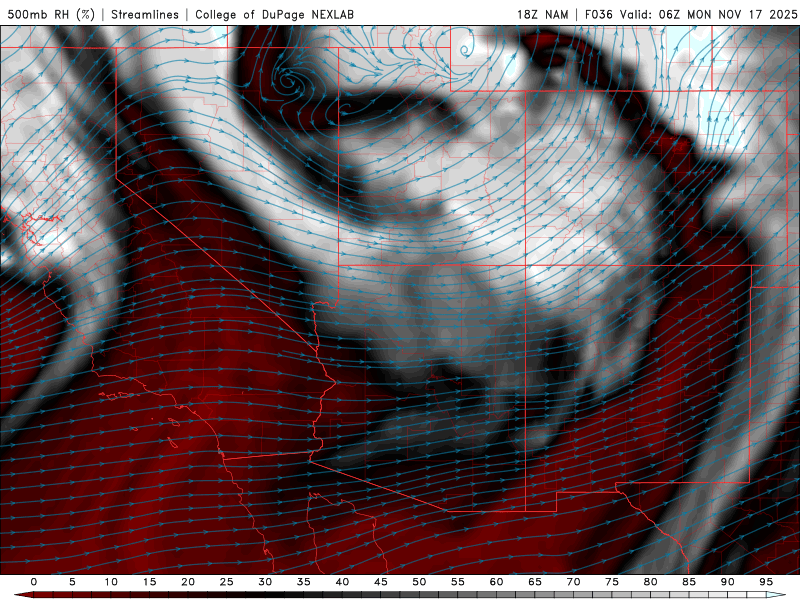Click the colorbar label "15"
Screen dimensions: 800x600
pos(149,582)
